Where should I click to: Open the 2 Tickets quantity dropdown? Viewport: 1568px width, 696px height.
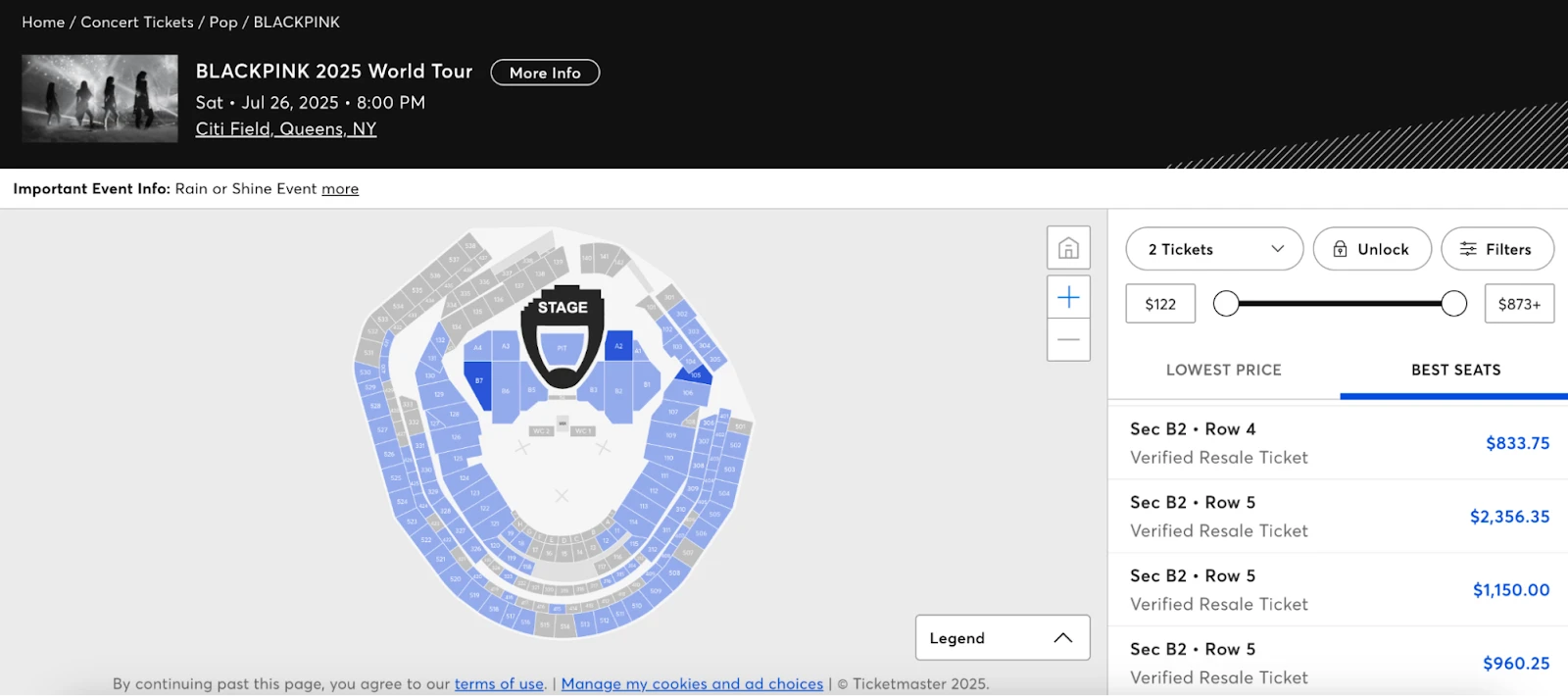click(x=1214, y=249)
